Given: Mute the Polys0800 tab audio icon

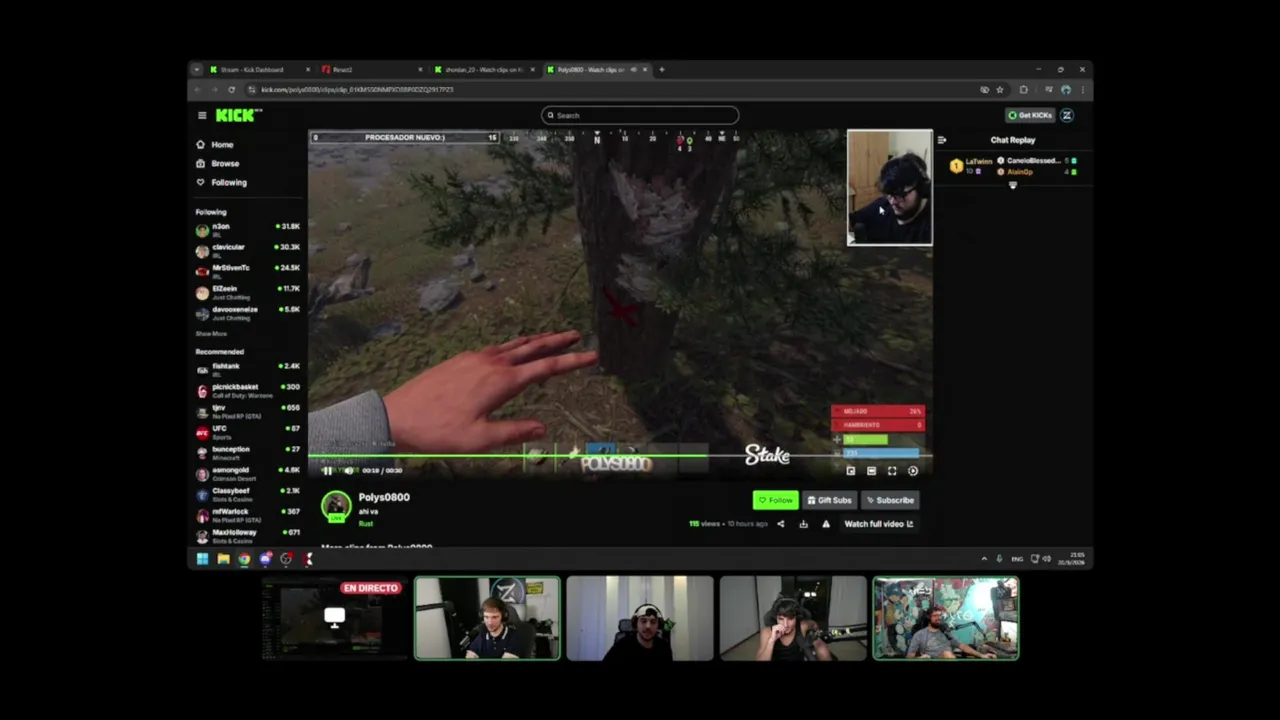Looking at the screenshot, I should tap(633, 70).
